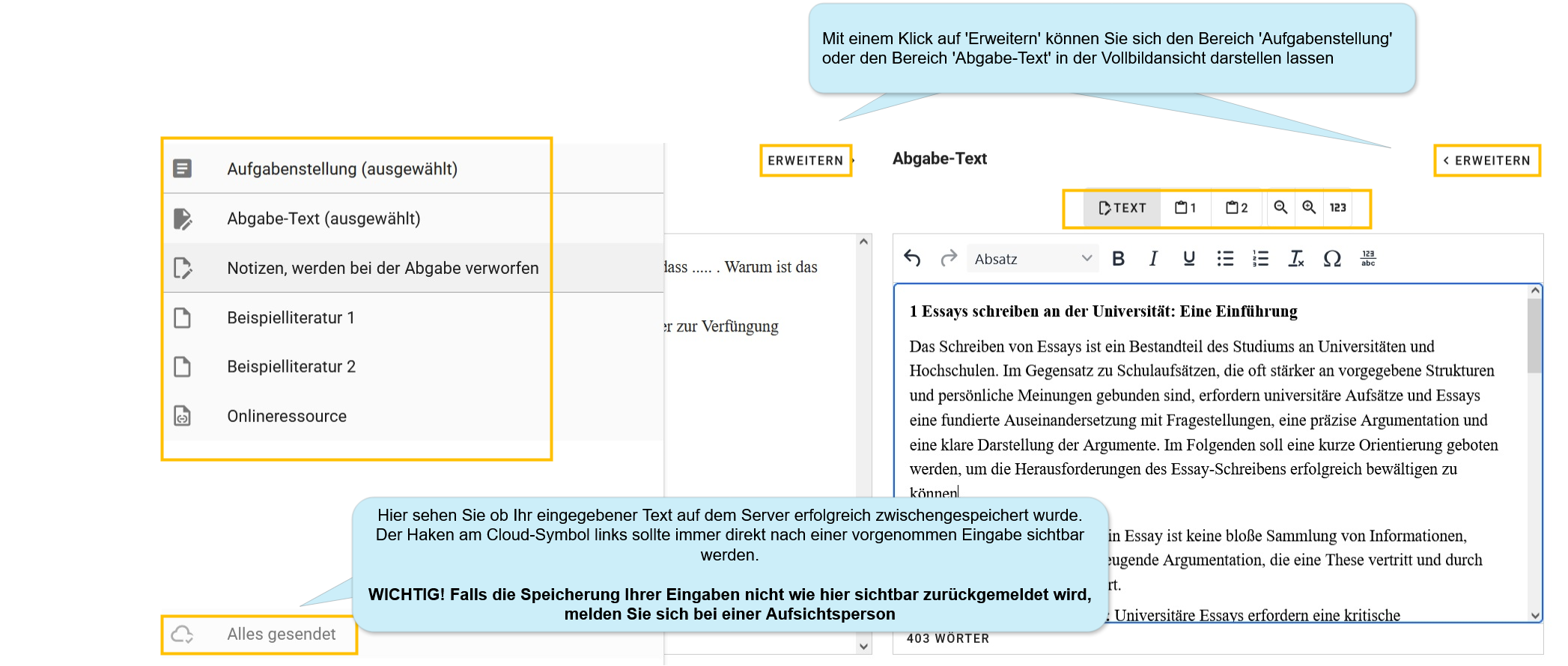This screenshot has width=1568, height=666.
Task: Expand the Abgabe-Text panel via right ERWEITERN
Action: pos(1487,160)
